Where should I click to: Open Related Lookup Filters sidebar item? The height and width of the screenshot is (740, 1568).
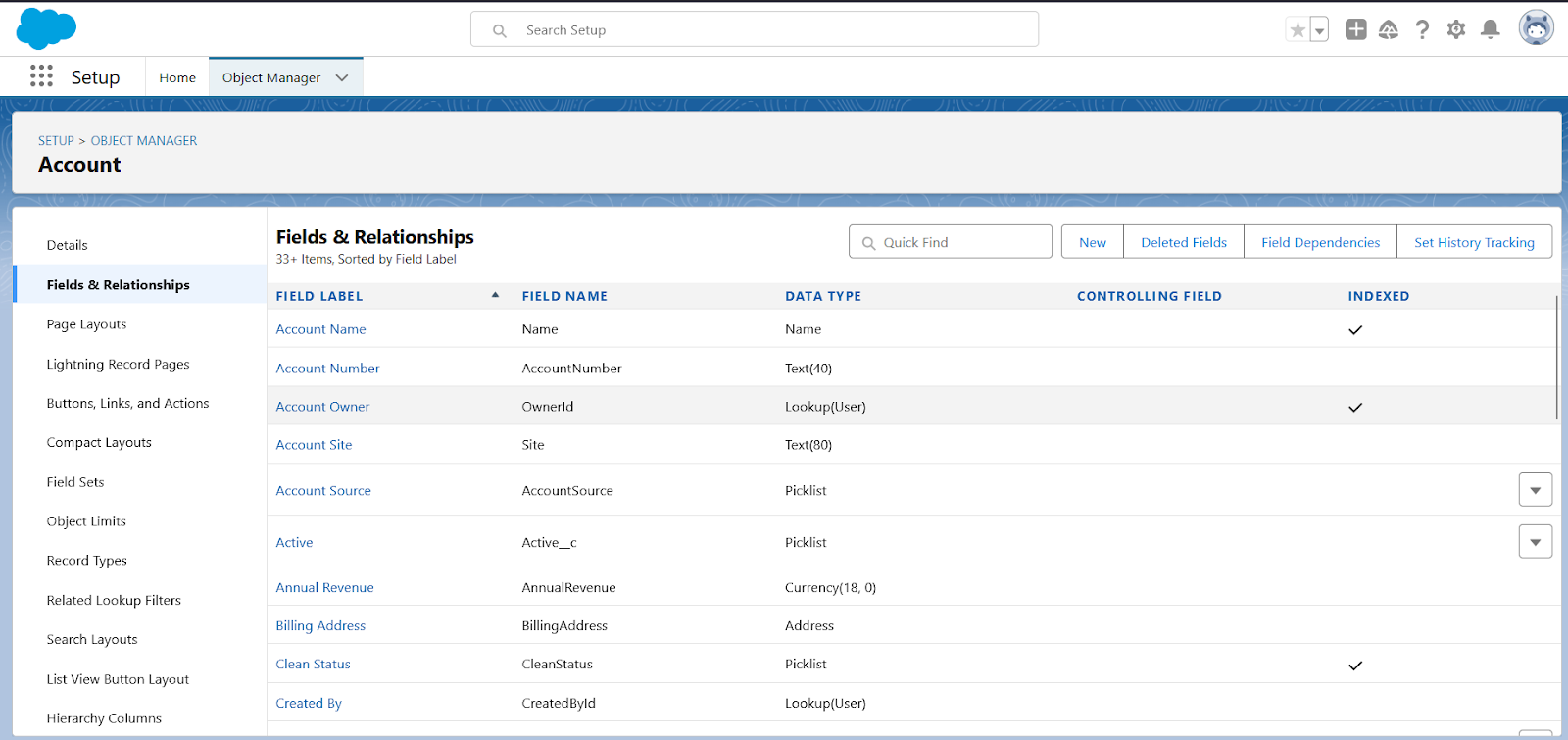pyautogui.click(x=140, y=600)
